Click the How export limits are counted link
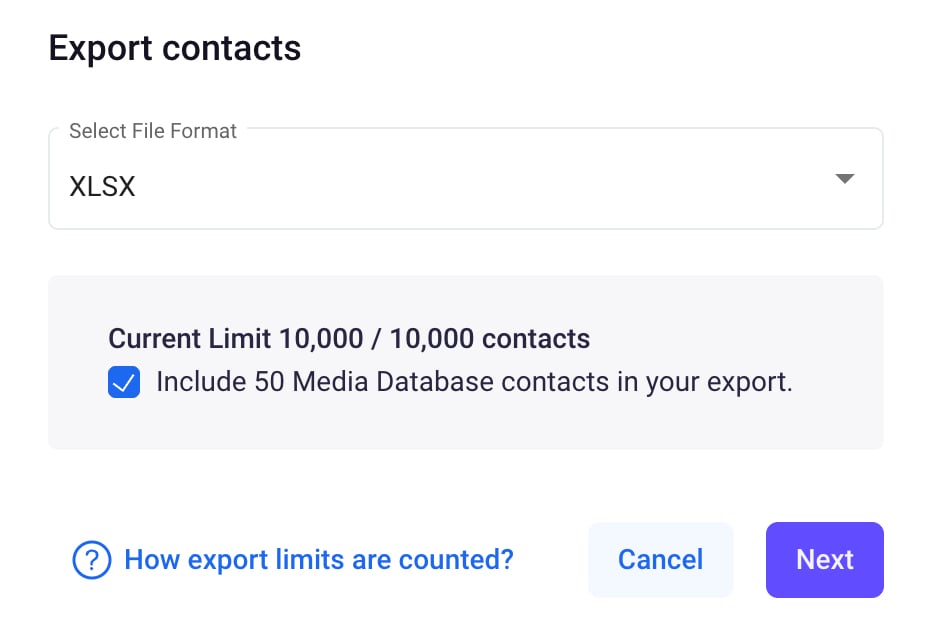This screenshot has height=642, width=928. pos(318,560)
